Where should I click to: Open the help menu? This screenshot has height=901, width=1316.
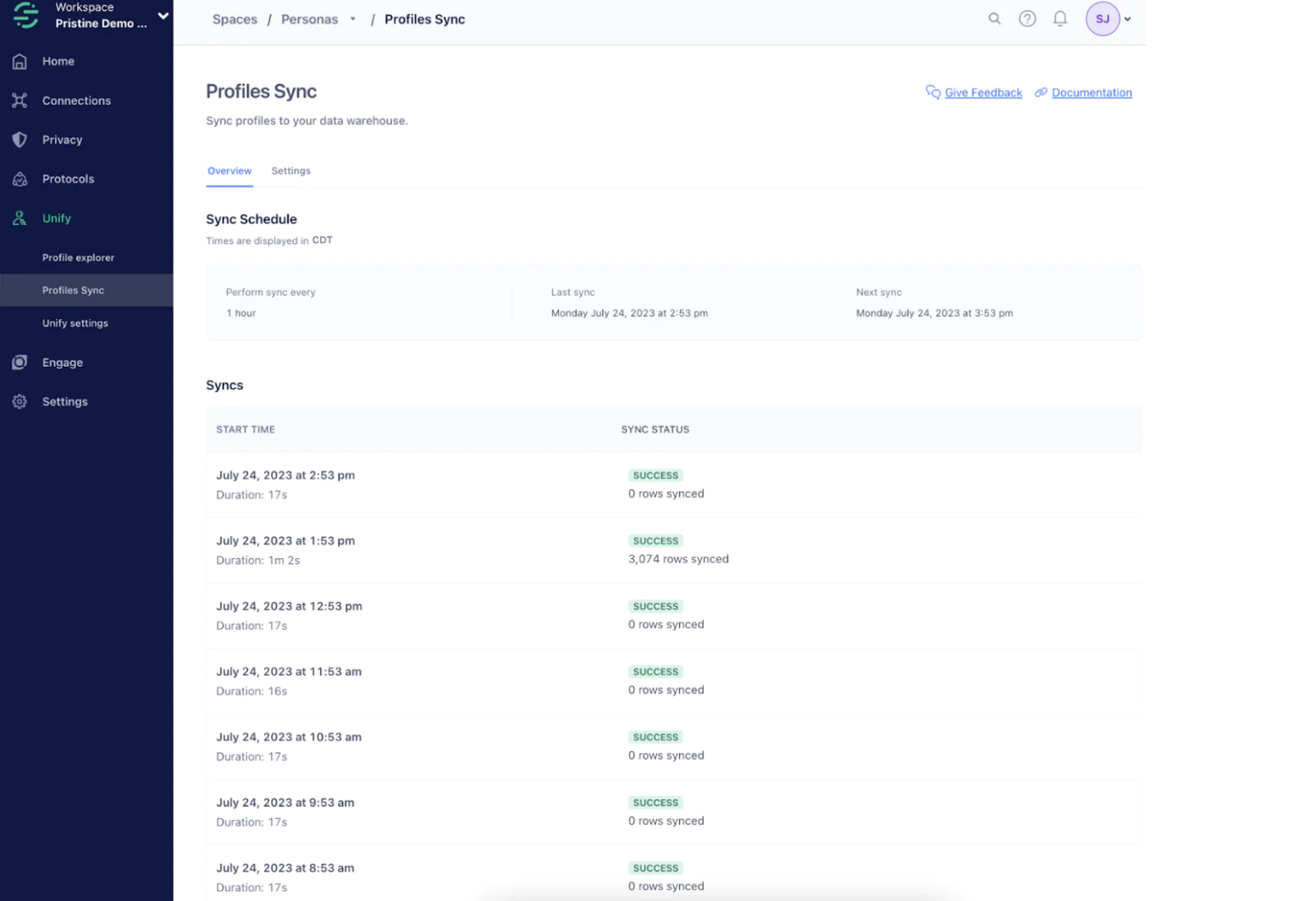point(1027,18)
